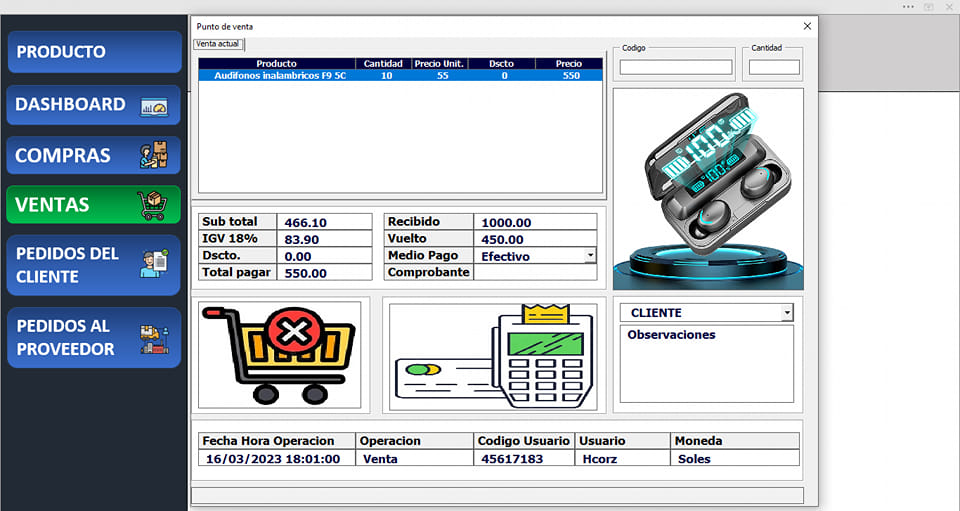Click the Ventas shopping cart box icon
This screenshot has width=960, height=511.
(152, 205)
